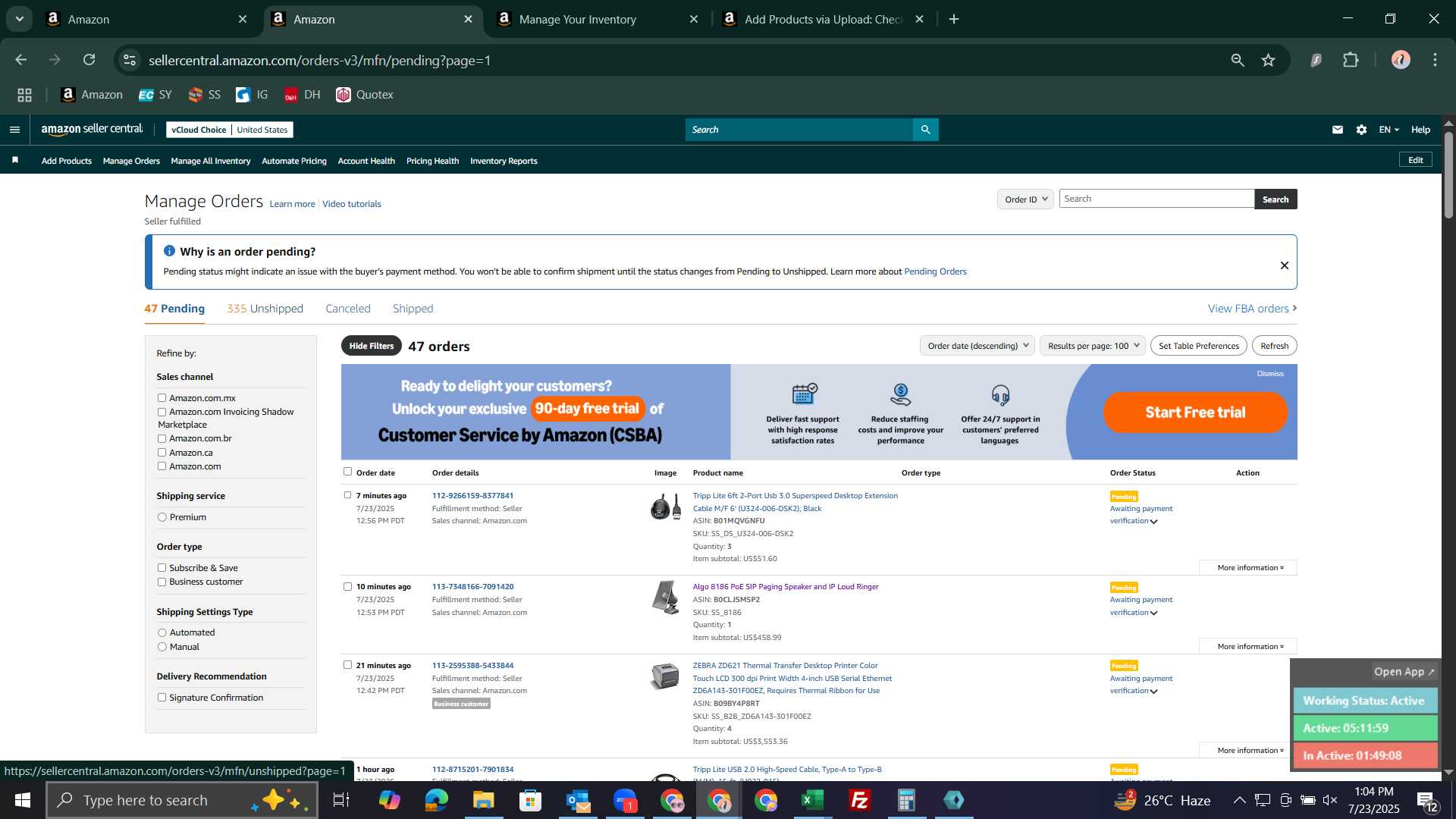Open the Seller Central hamburger menu

click(14, 130)
